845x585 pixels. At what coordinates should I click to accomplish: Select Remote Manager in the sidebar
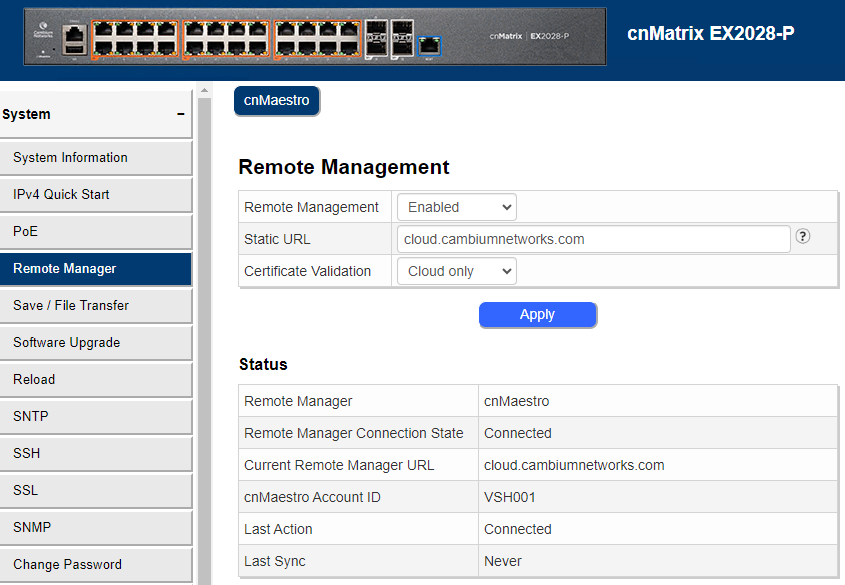[x=96, y=269]
